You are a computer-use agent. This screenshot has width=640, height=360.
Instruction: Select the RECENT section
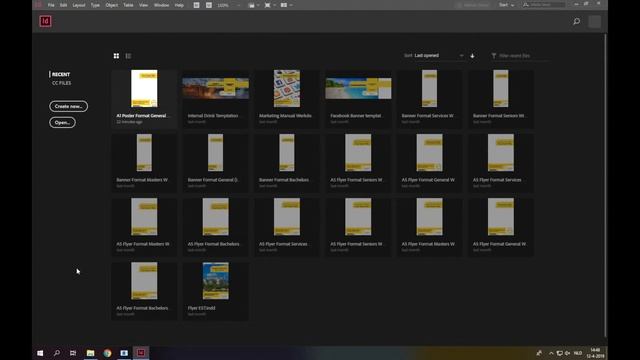61,74
